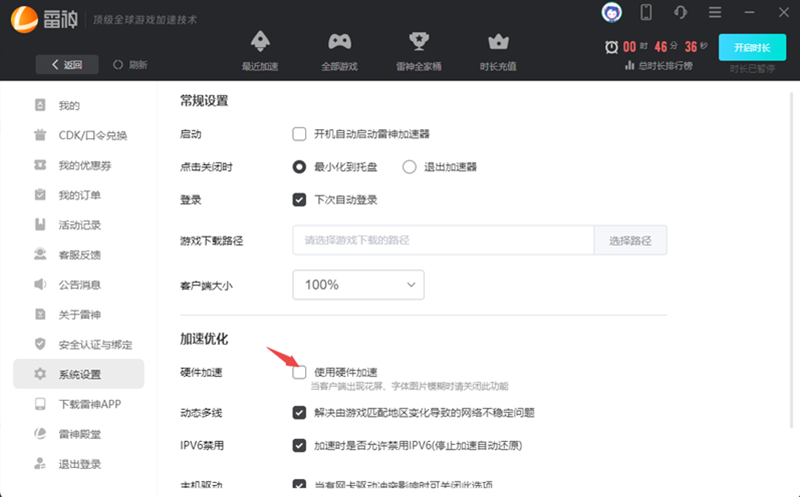Click the 退出登录 logout icon

click(x=40, y=463)
